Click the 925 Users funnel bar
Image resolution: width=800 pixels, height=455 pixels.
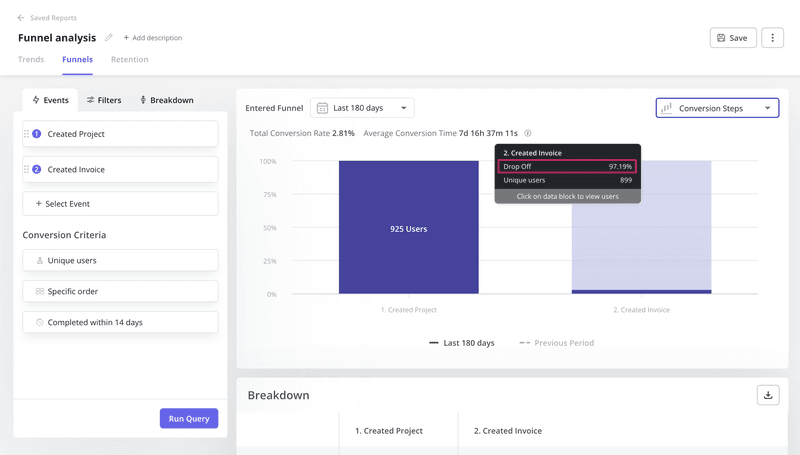click(408, 228)
